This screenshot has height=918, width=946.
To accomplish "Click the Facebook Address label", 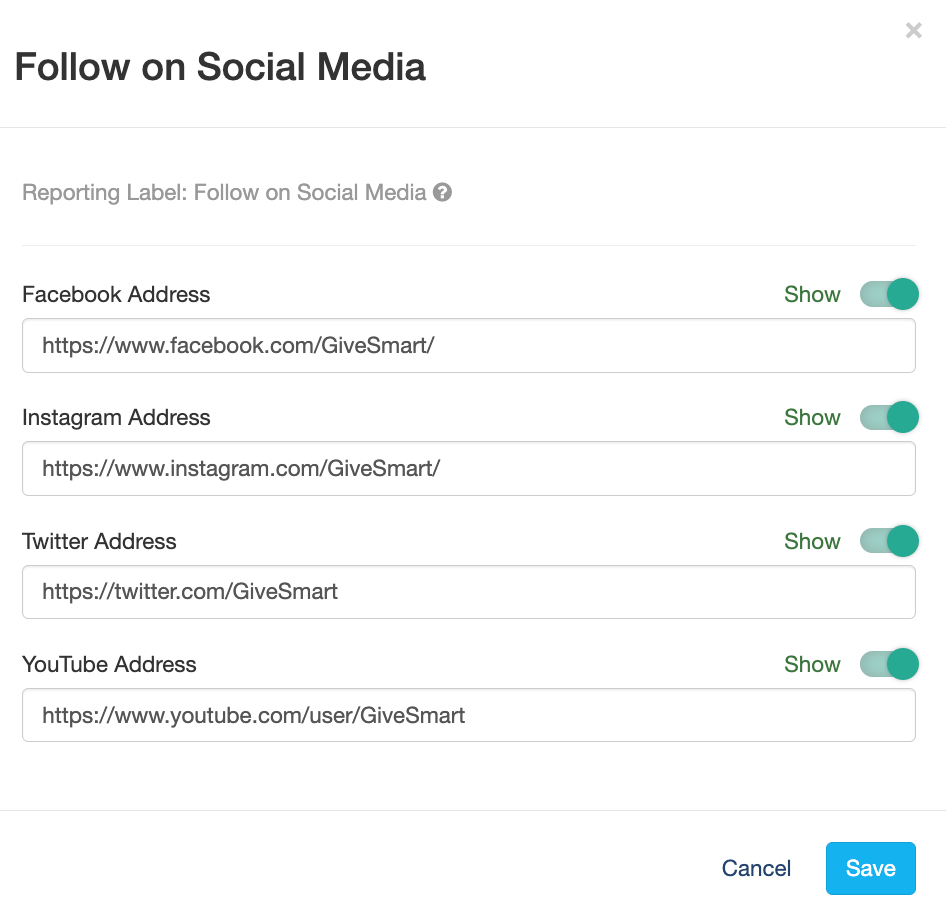I will pyautogui.click(x=116, y=294).
